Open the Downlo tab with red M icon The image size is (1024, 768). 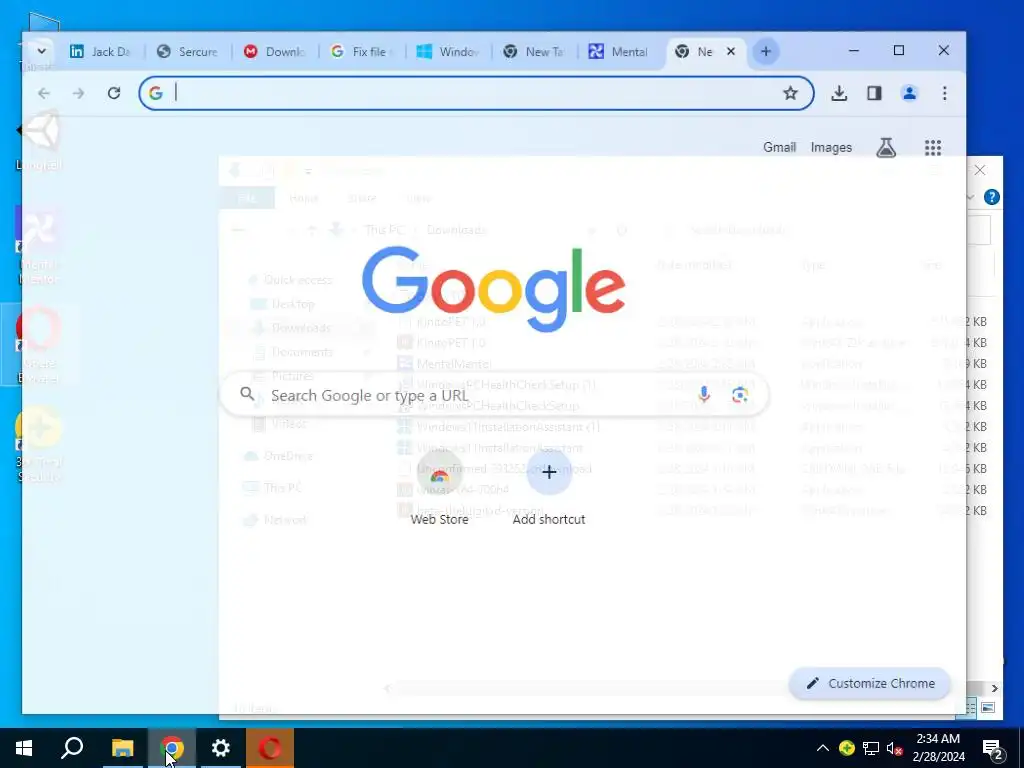click(274, 52)
